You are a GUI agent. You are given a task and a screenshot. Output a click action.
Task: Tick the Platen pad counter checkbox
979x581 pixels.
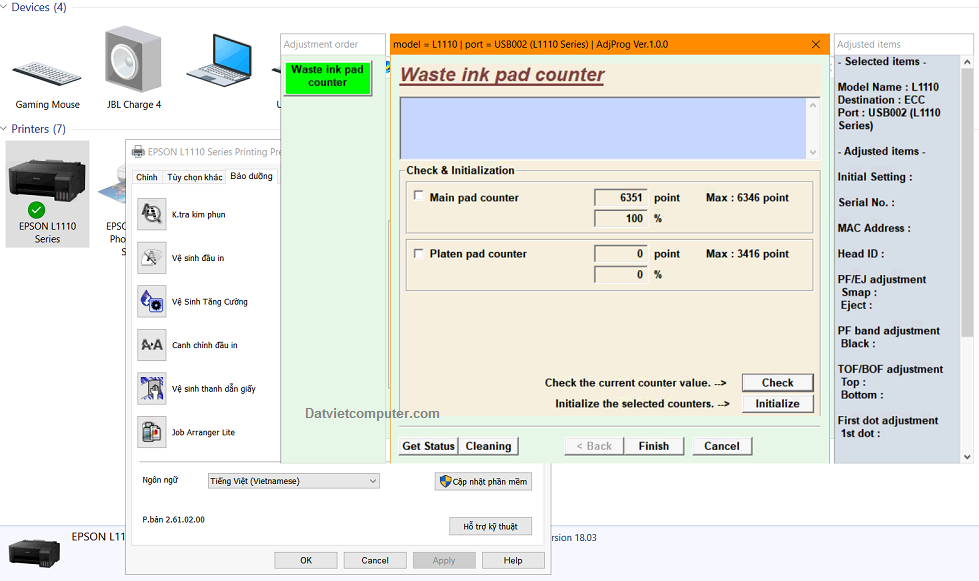pos(418,253)
